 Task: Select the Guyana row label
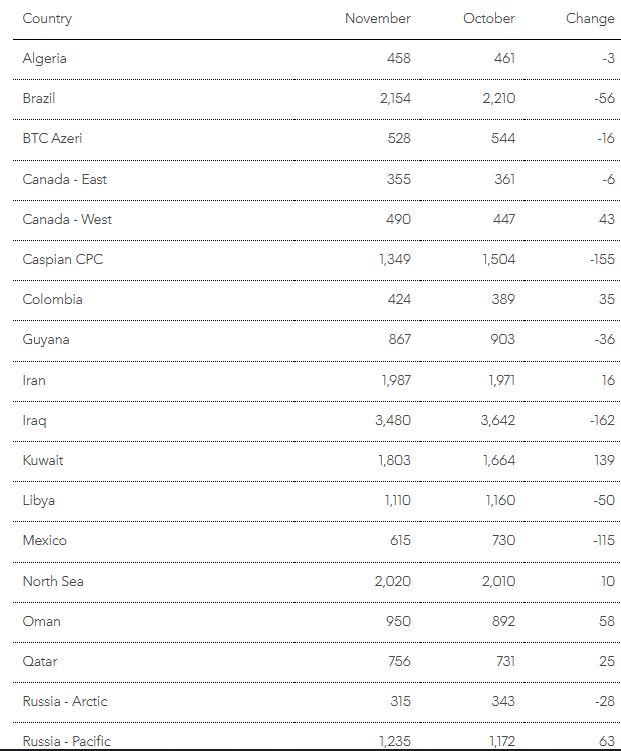(x=45, y=340)
